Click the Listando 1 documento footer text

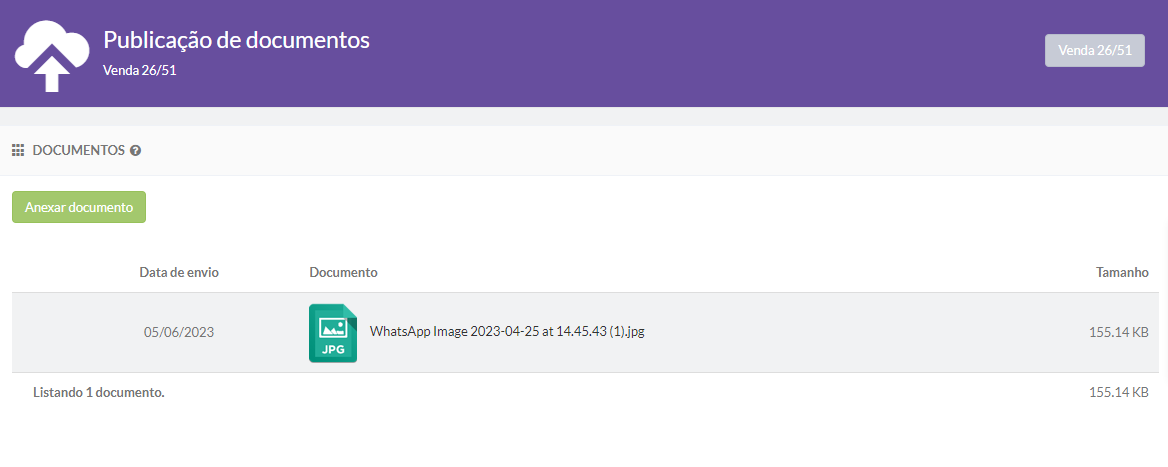coord(98,392)
